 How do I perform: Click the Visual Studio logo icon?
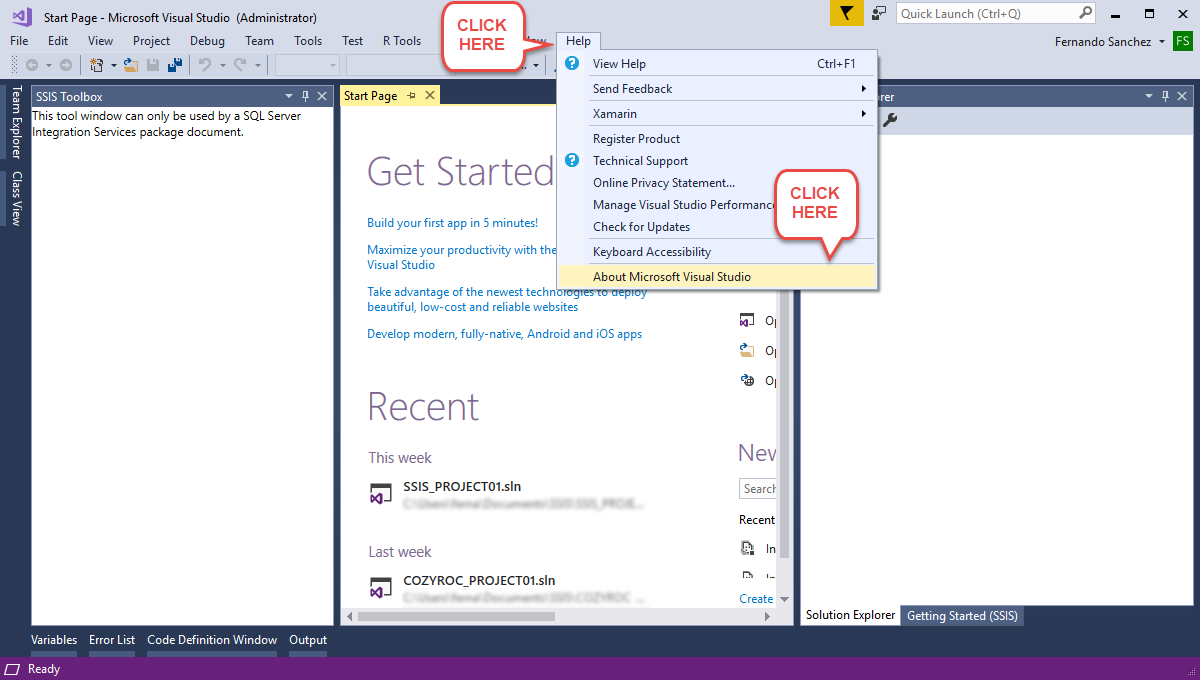(21, 16)
